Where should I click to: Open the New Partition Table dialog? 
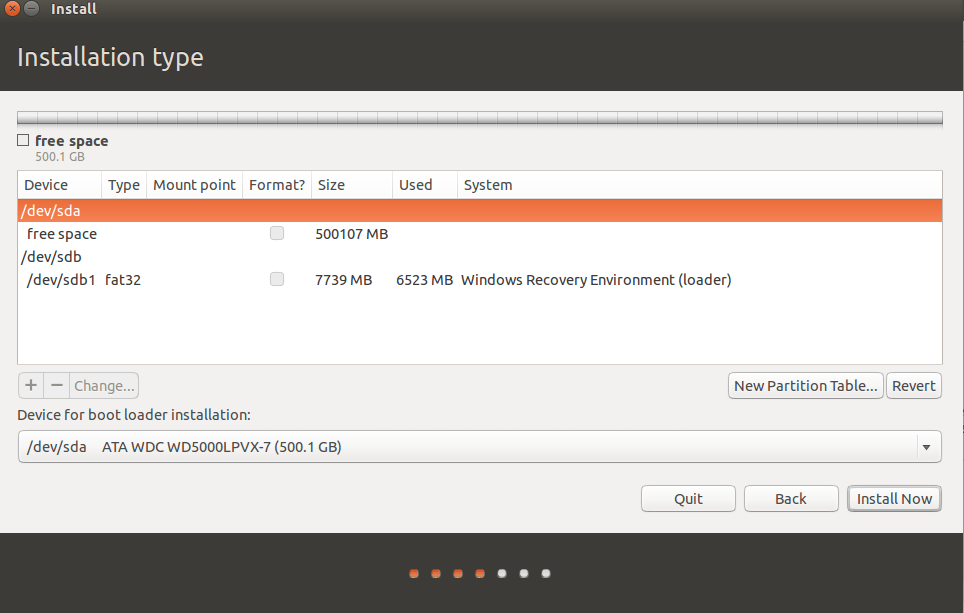pyautogui.click(x=806, y=386)
